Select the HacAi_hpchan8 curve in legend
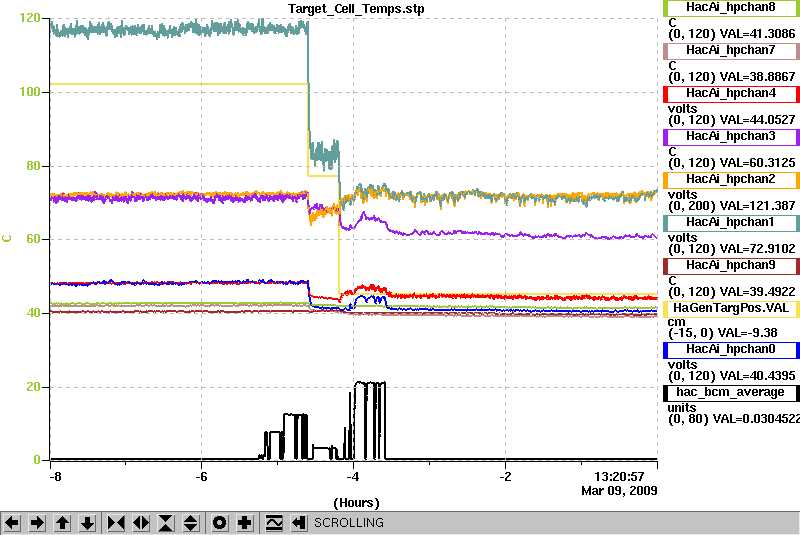 [x=731, y=8]
